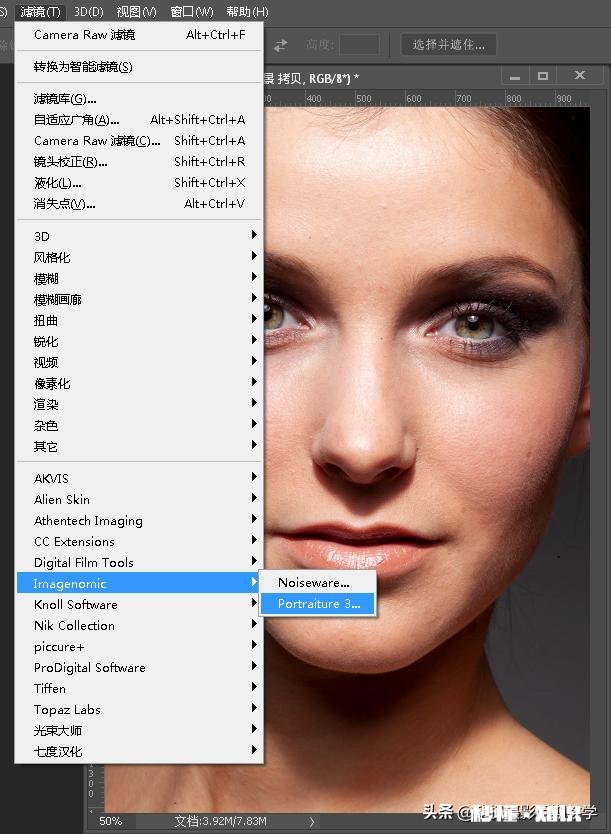
Task: Click the 选择并遮住 button
Action: [449, 44]
